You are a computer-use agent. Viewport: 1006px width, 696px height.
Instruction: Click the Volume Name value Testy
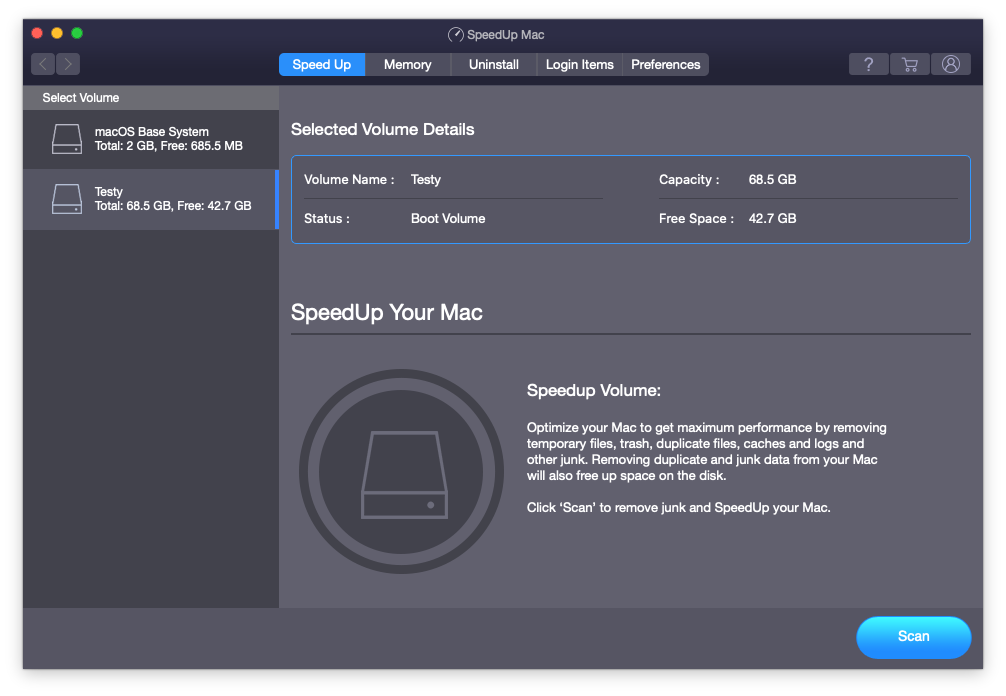click(426, 180)
